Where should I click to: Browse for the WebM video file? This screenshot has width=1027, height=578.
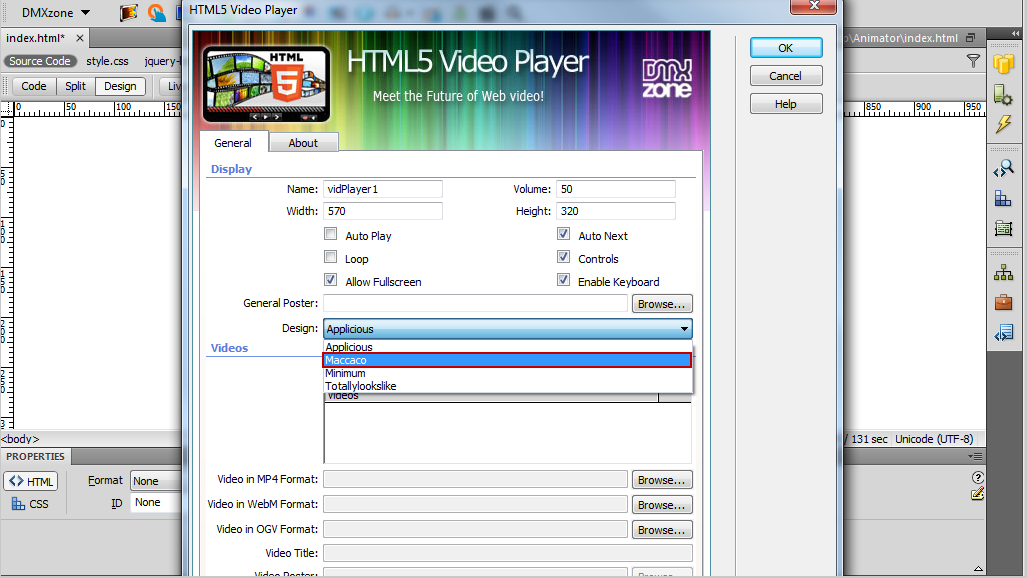click(662, 505)
